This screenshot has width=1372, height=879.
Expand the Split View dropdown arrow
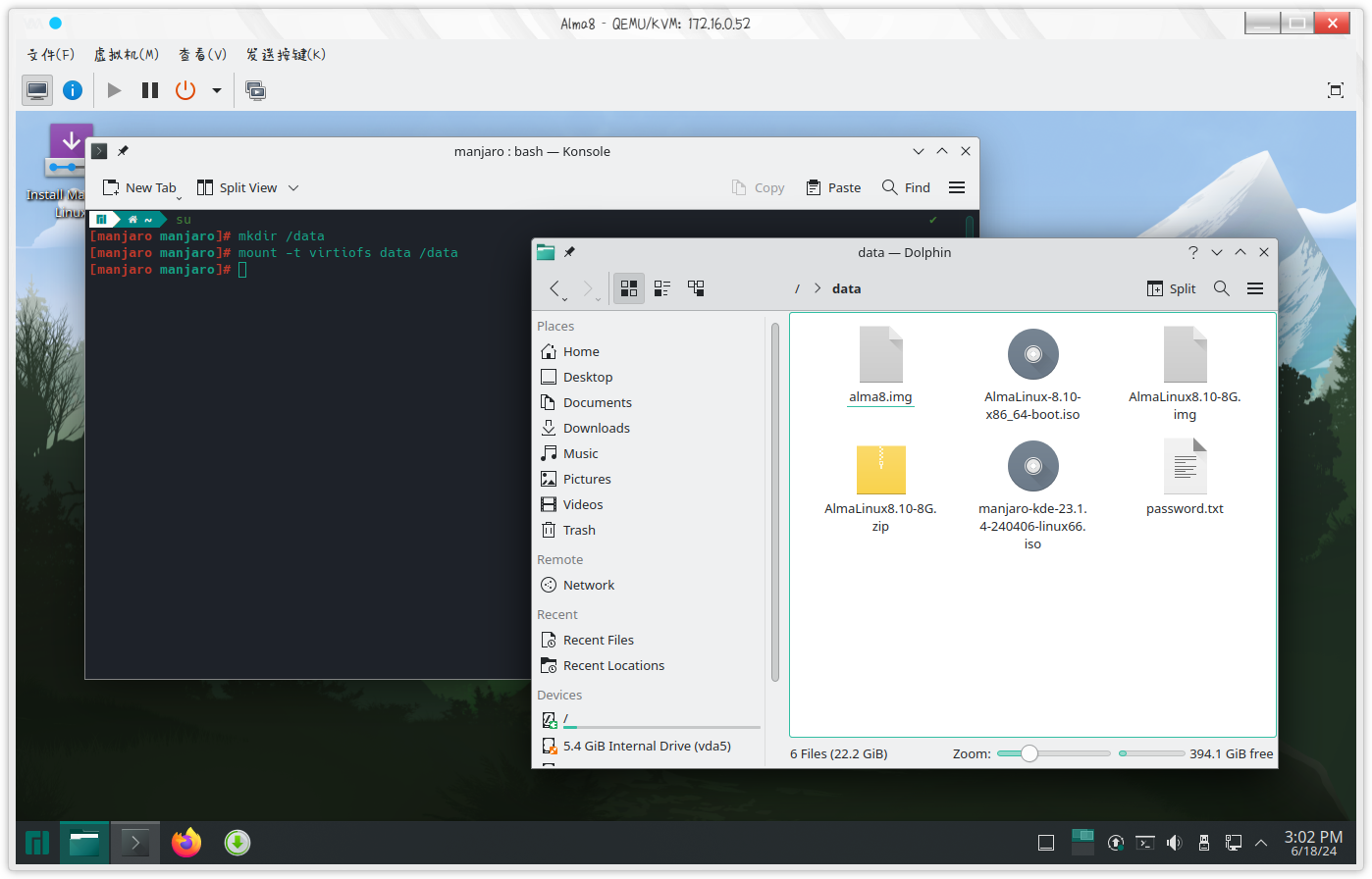[293, 187]
